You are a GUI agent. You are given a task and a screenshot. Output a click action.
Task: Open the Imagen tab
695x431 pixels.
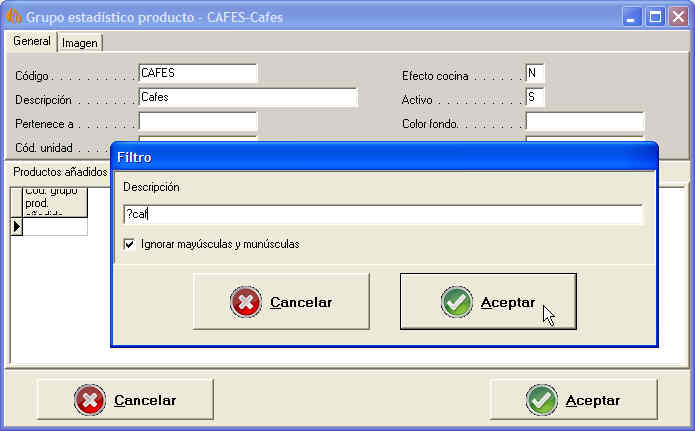coord(80,43)
